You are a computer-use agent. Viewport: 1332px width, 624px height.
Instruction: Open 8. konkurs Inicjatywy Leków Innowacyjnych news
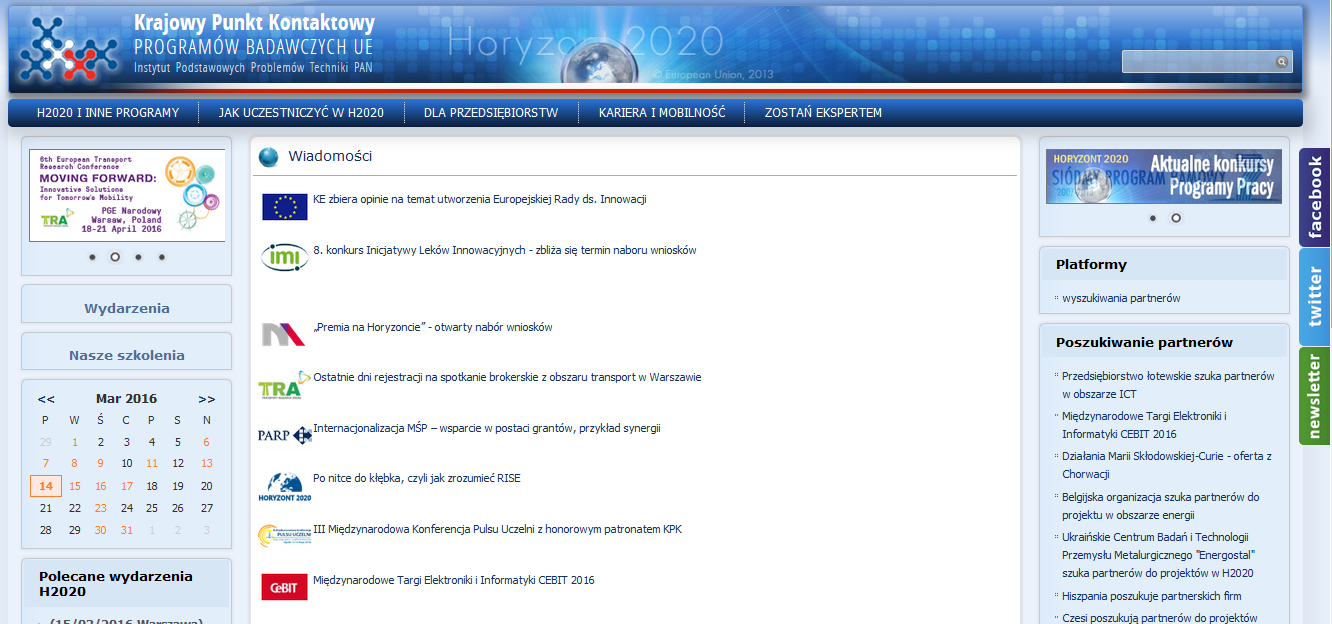(505, 250)
